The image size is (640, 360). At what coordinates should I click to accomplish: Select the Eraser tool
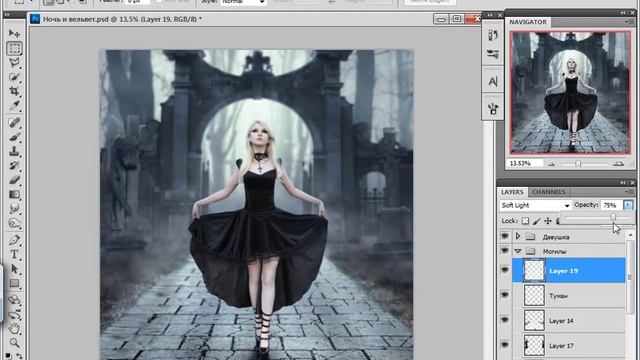(14, 180)
